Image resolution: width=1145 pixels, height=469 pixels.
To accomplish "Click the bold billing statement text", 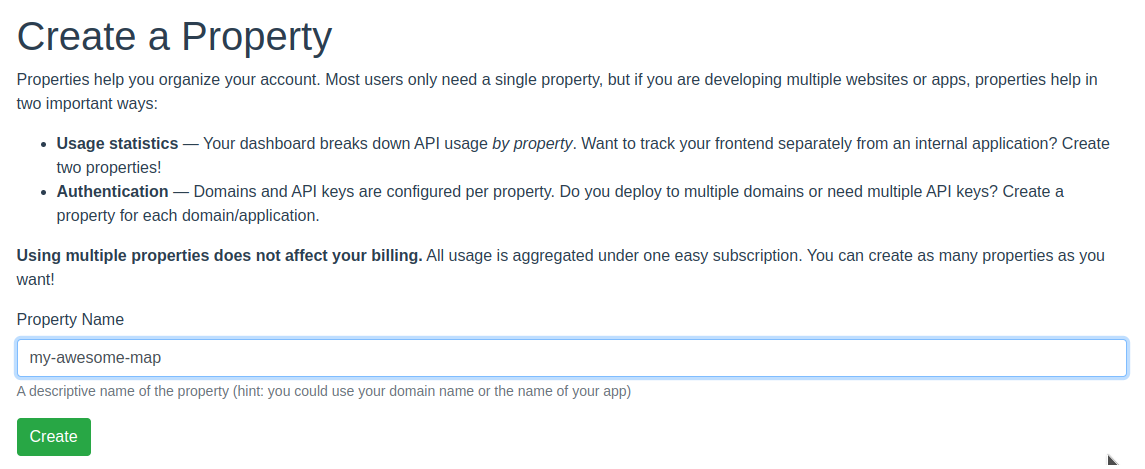I will (219, 255).
